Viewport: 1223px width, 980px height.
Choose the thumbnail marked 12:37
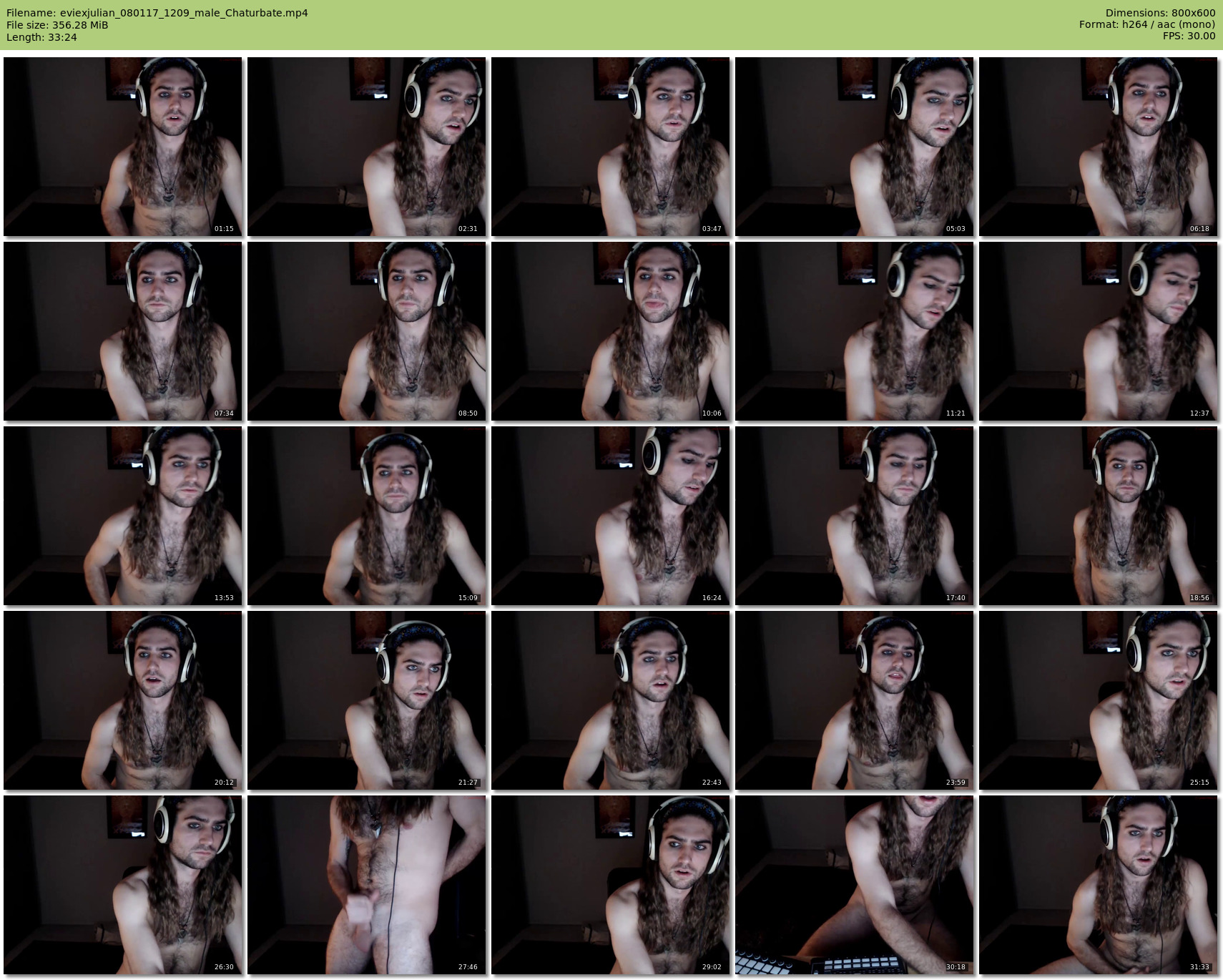pyautogui.click(x=1098, y=331)
